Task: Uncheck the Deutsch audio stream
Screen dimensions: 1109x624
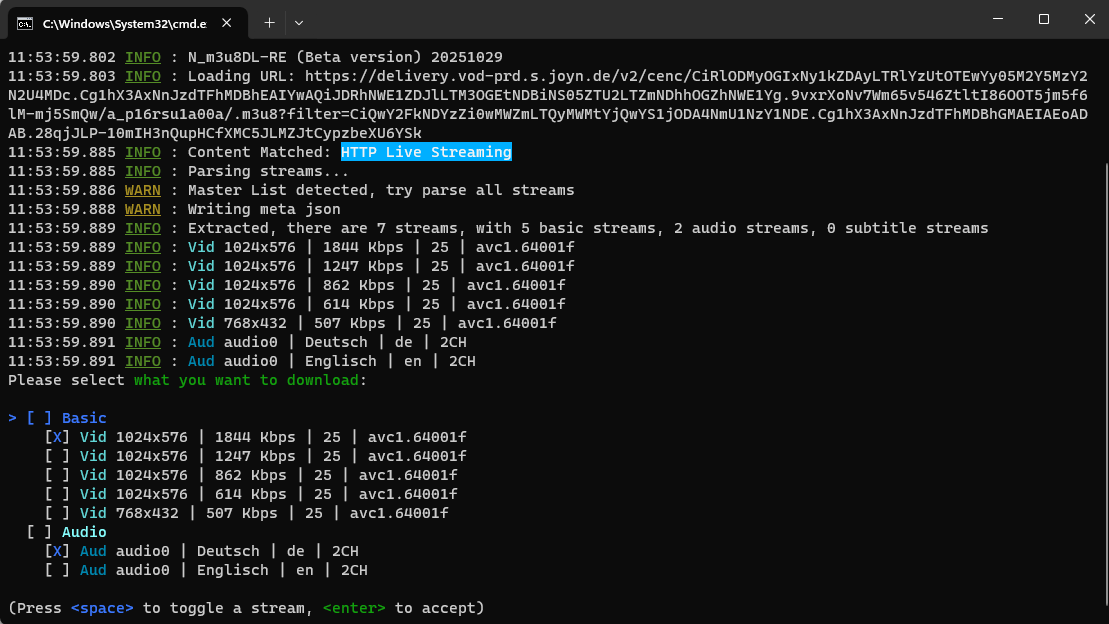Action: tap(57, 551)
